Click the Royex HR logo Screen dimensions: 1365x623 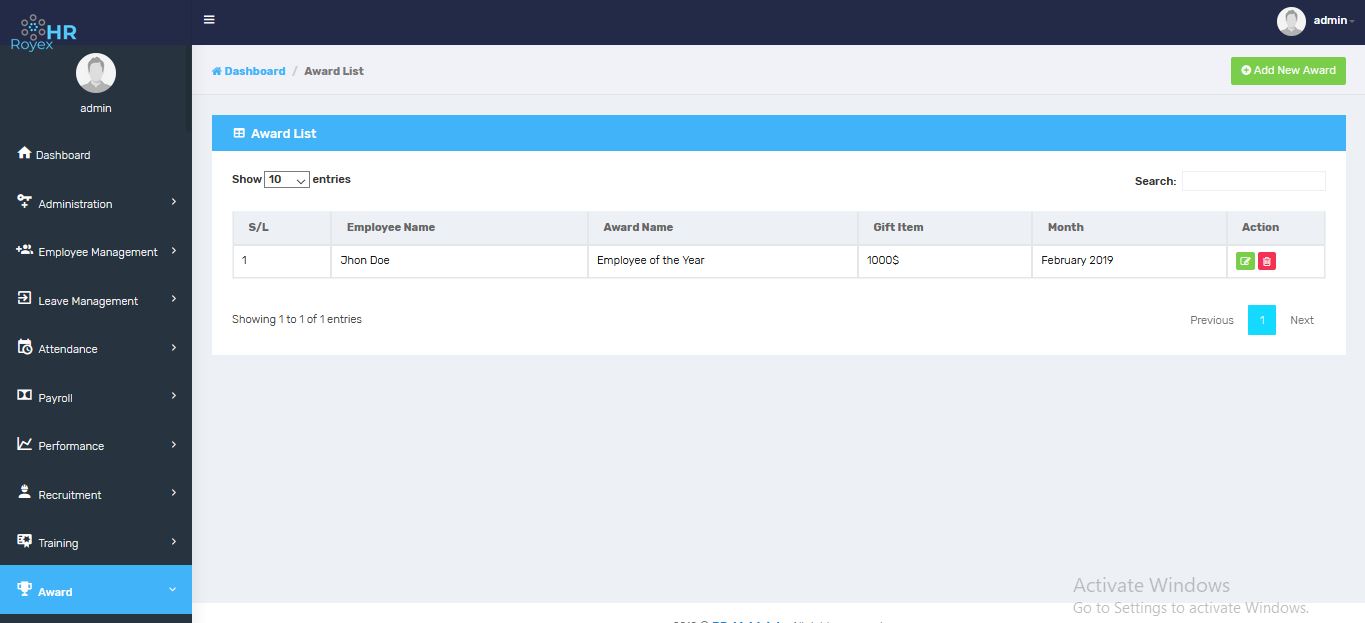coord(44,32)
